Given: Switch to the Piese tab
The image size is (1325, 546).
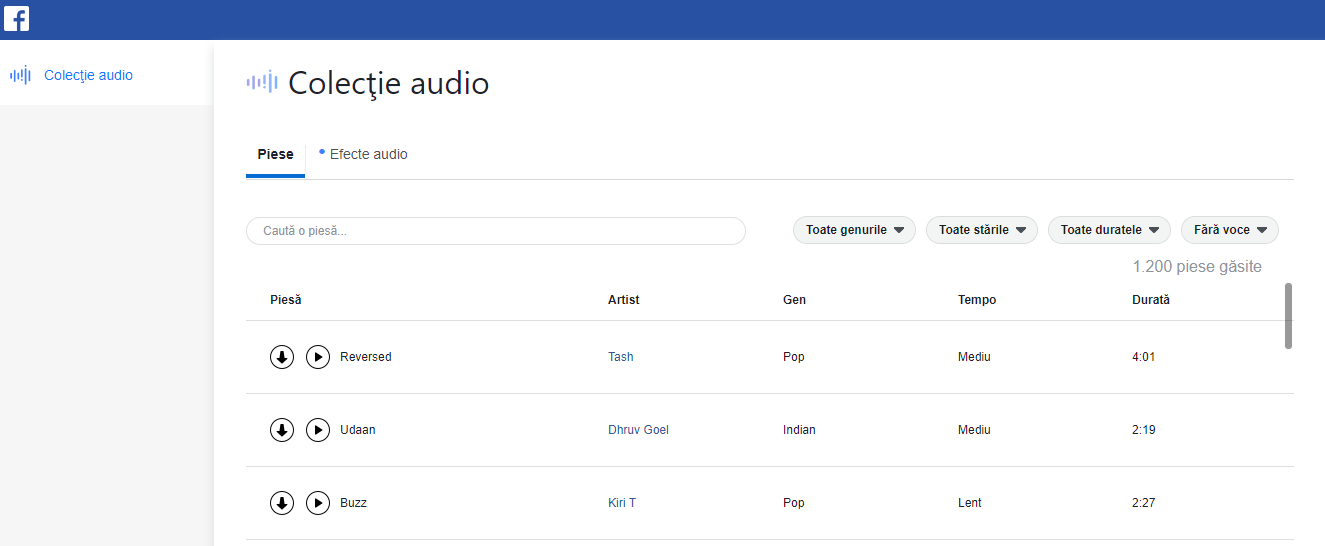Looking at the screenshot, I should click(x=275, y=155).
